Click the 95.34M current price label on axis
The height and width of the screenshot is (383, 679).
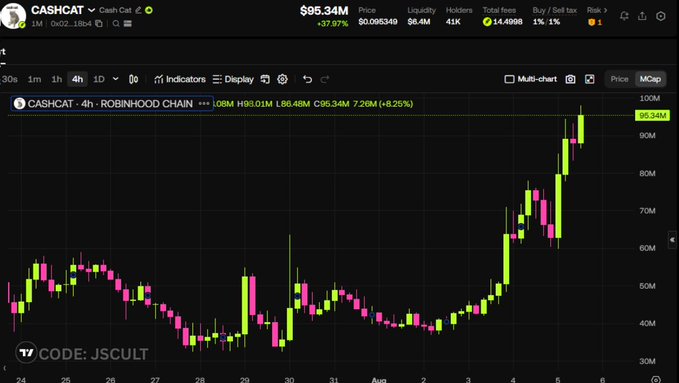(652, 115)
